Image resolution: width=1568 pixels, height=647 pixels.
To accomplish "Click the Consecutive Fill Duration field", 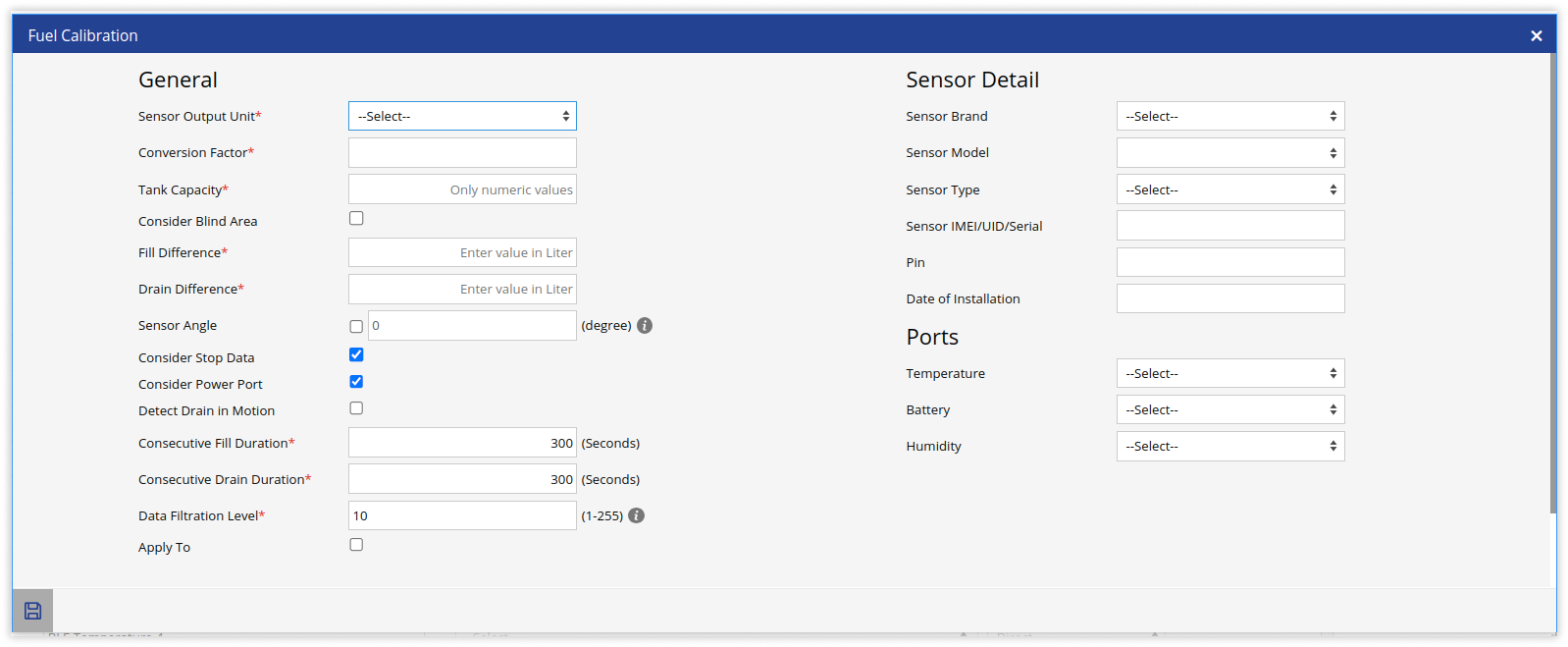I will click(x=462, y=443).
